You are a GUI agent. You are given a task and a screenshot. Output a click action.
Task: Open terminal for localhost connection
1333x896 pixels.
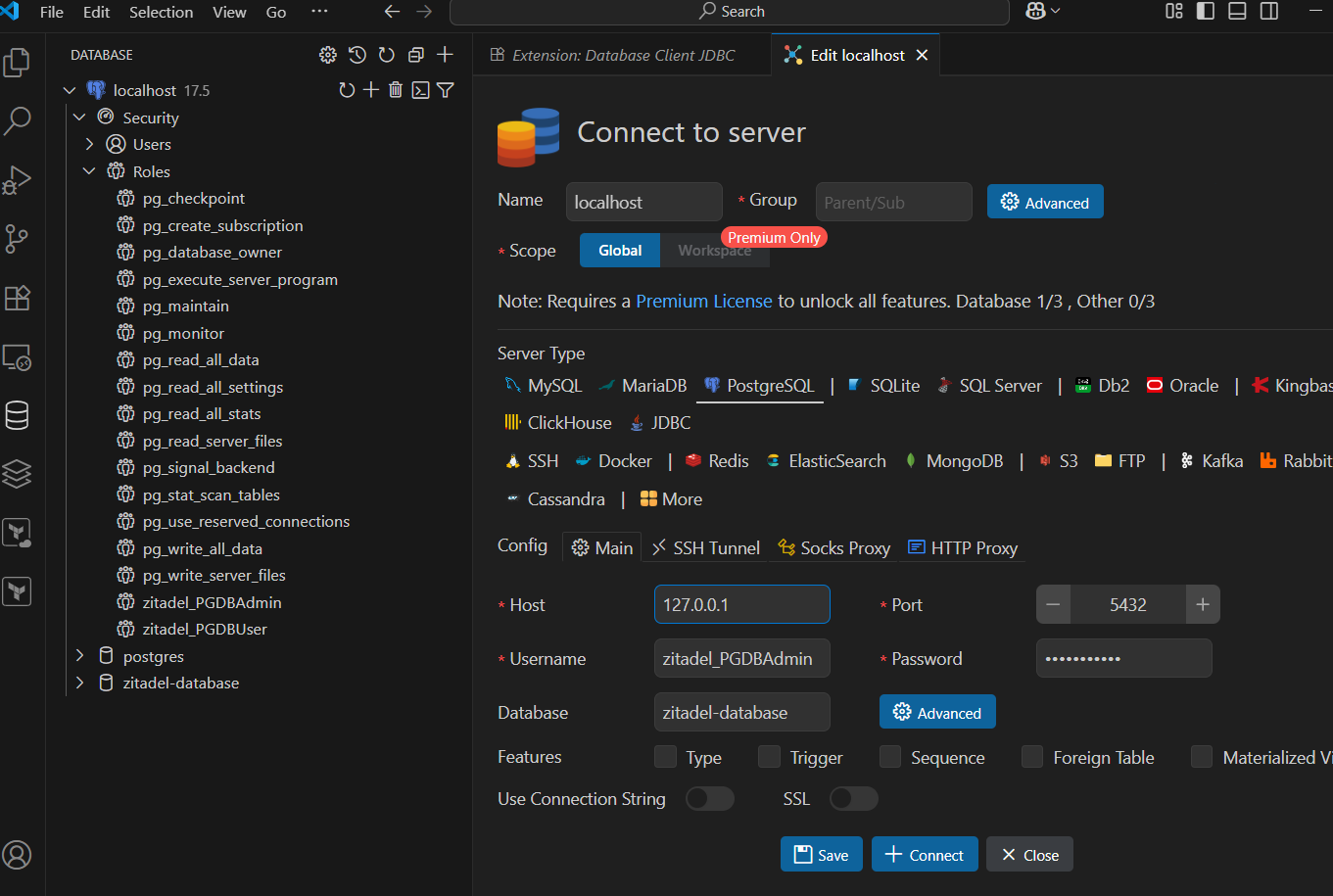(420, 90)
